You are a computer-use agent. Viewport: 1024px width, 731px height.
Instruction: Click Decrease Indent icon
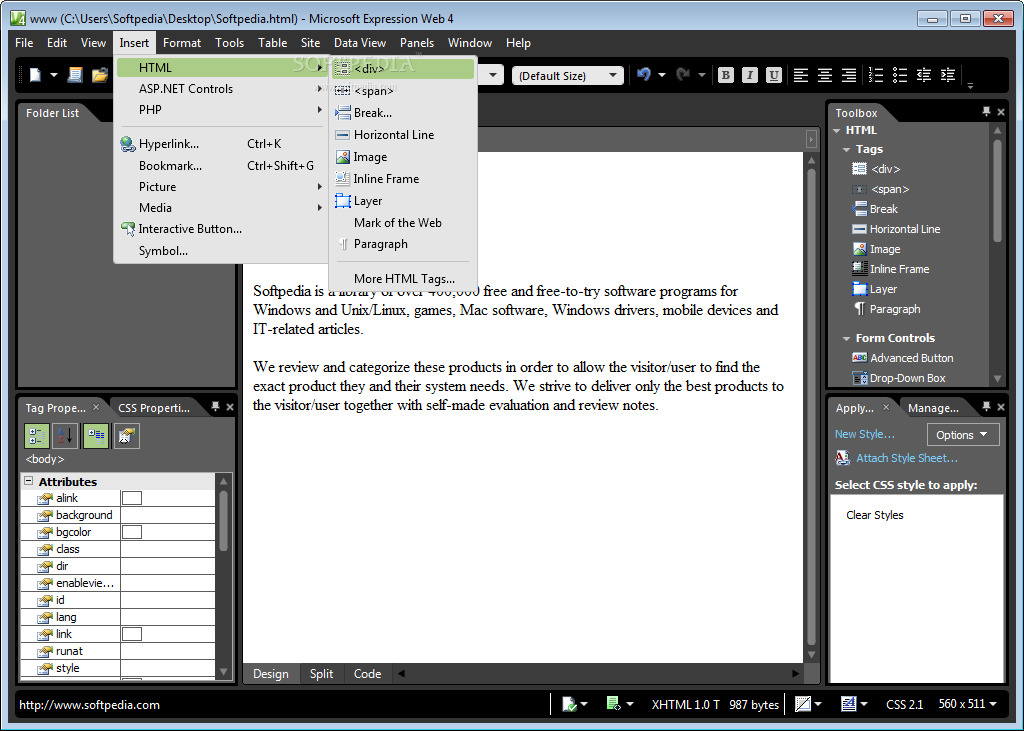tap(923, 75)
